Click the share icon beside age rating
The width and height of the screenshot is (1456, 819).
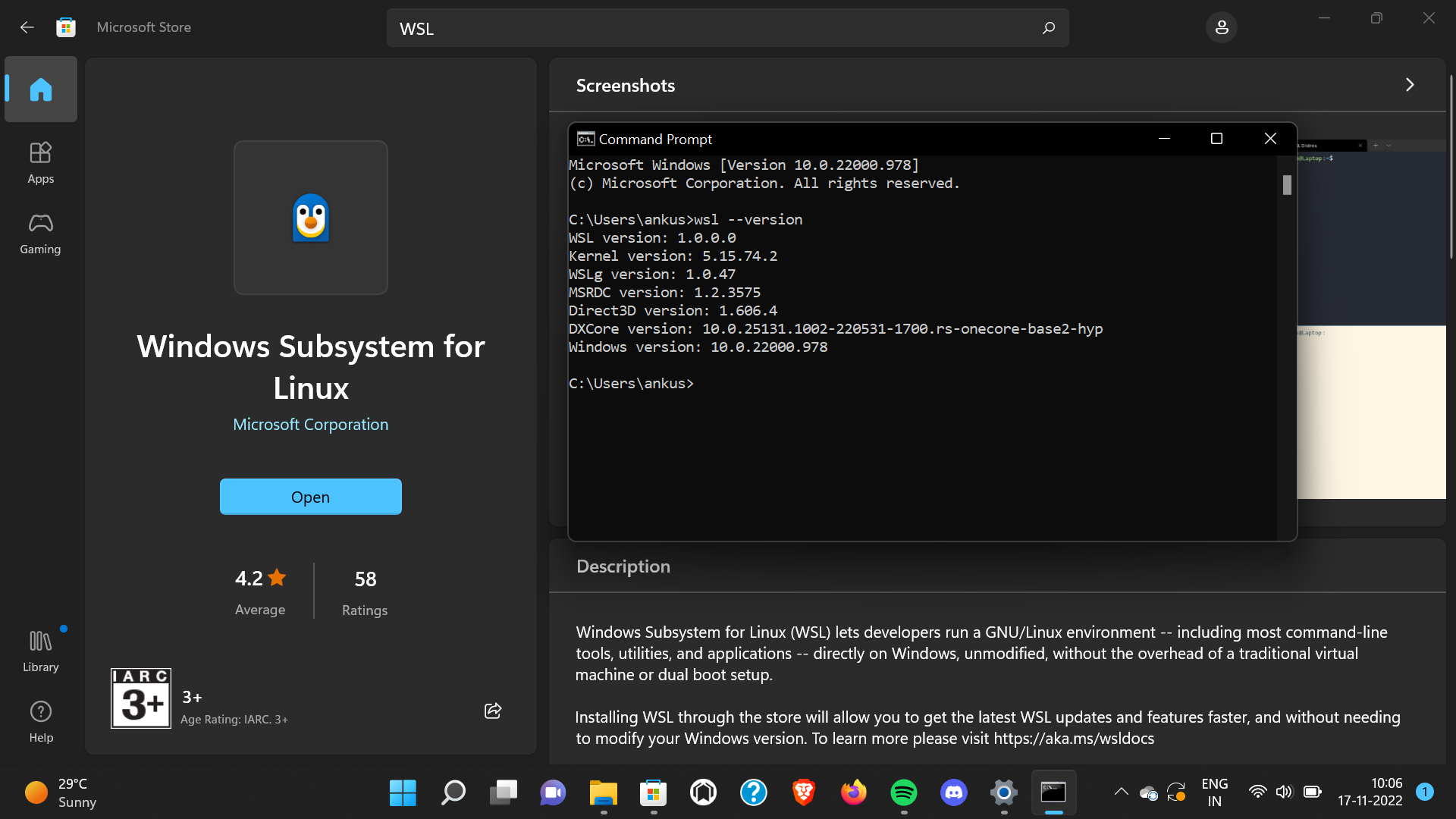point(493,711)
